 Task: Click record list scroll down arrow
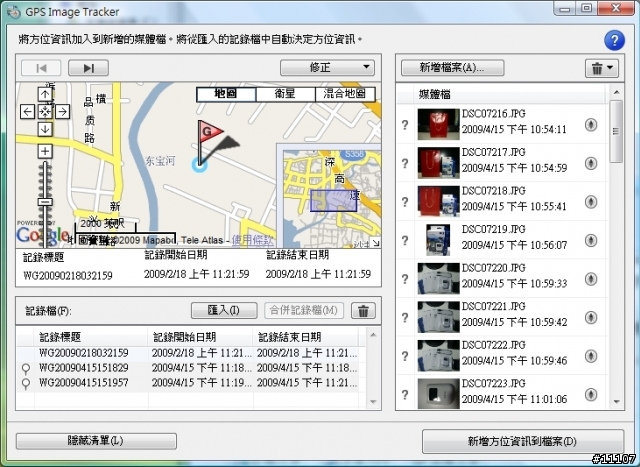point(373,402)
